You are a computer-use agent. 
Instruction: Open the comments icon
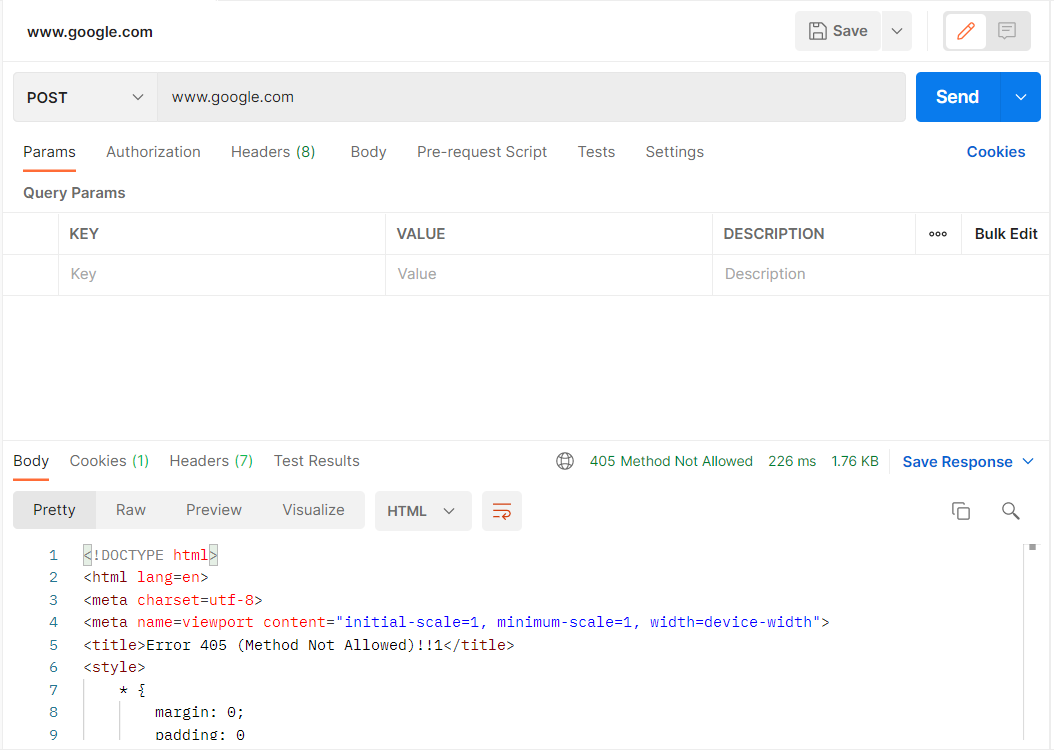click(x=1007, y=31)
